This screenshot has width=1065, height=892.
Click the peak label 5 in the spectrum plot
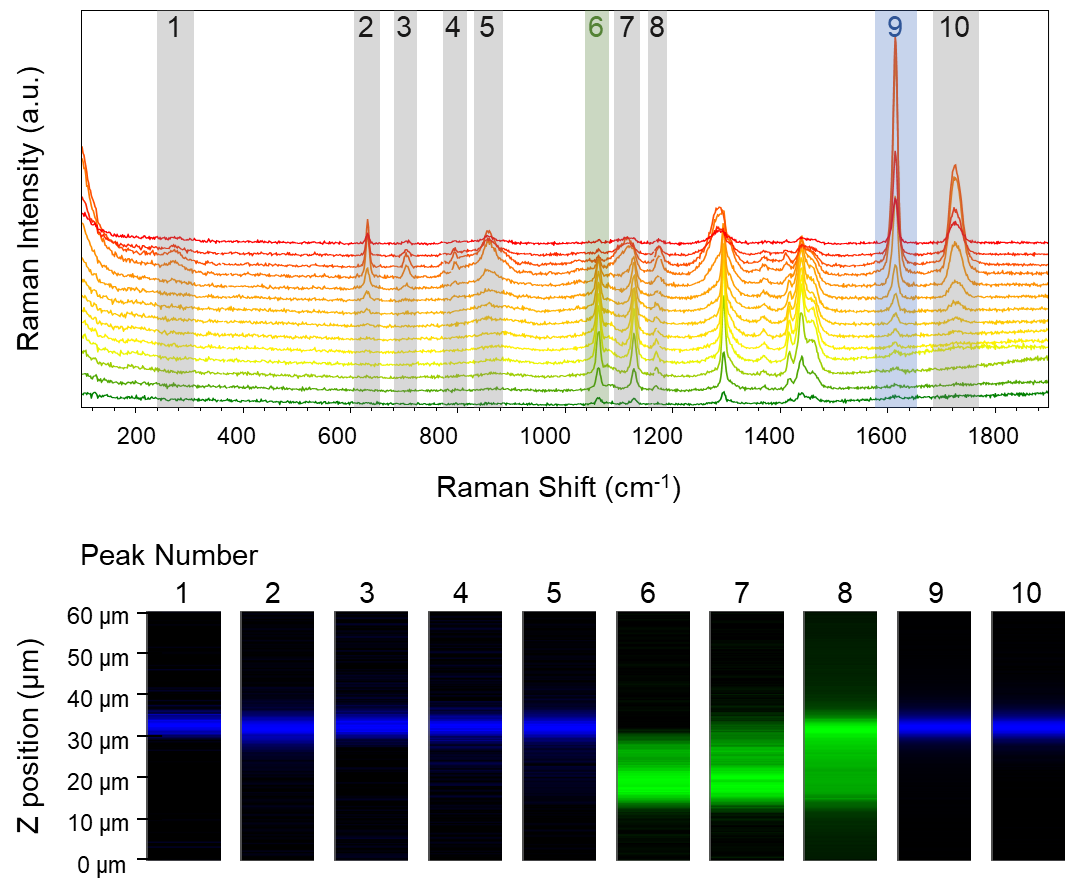[487, 27]
